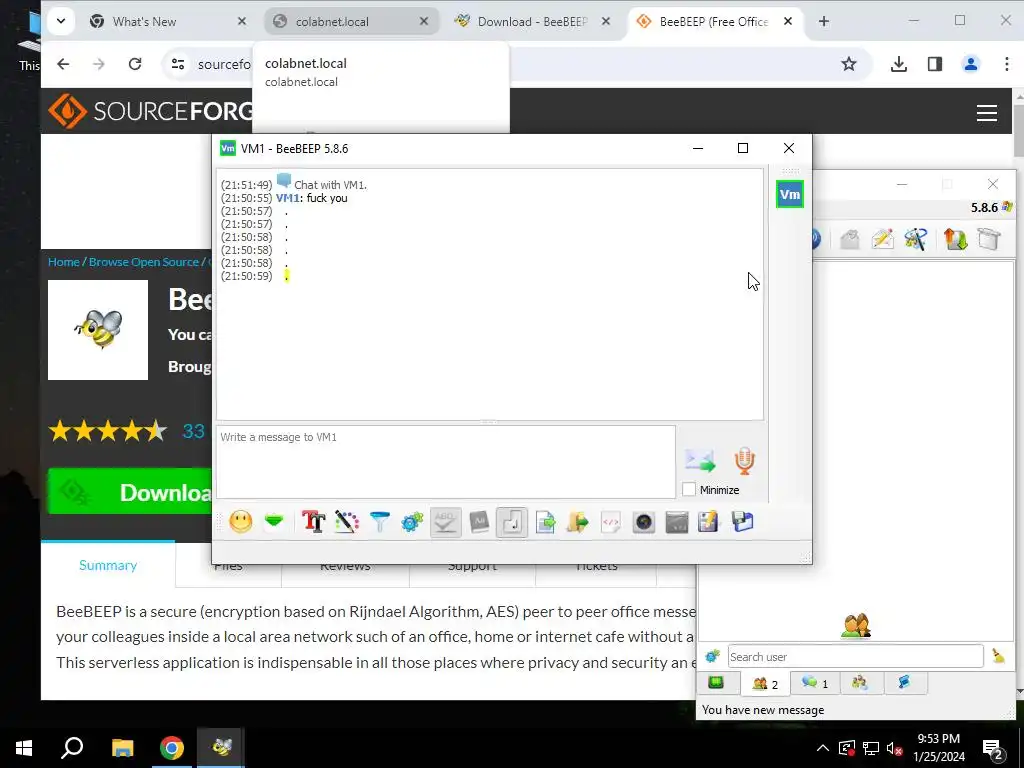Follow the Browse Open Source breadcrumb link
1024x768 pixels.
pos(143,262)
